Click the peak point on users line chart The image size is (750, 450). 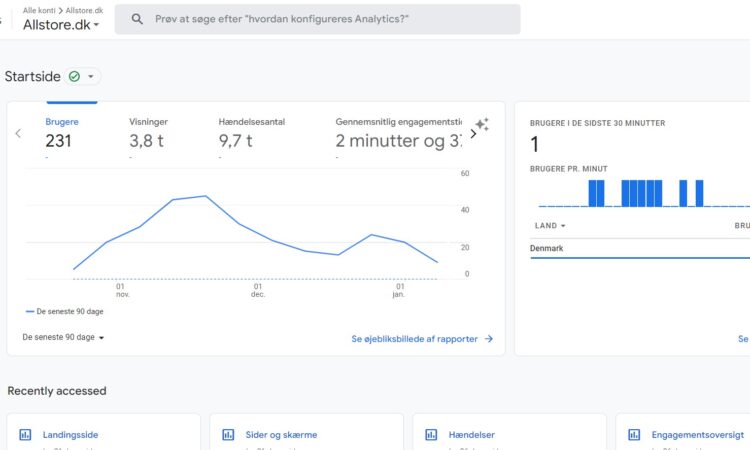point(206,196)
